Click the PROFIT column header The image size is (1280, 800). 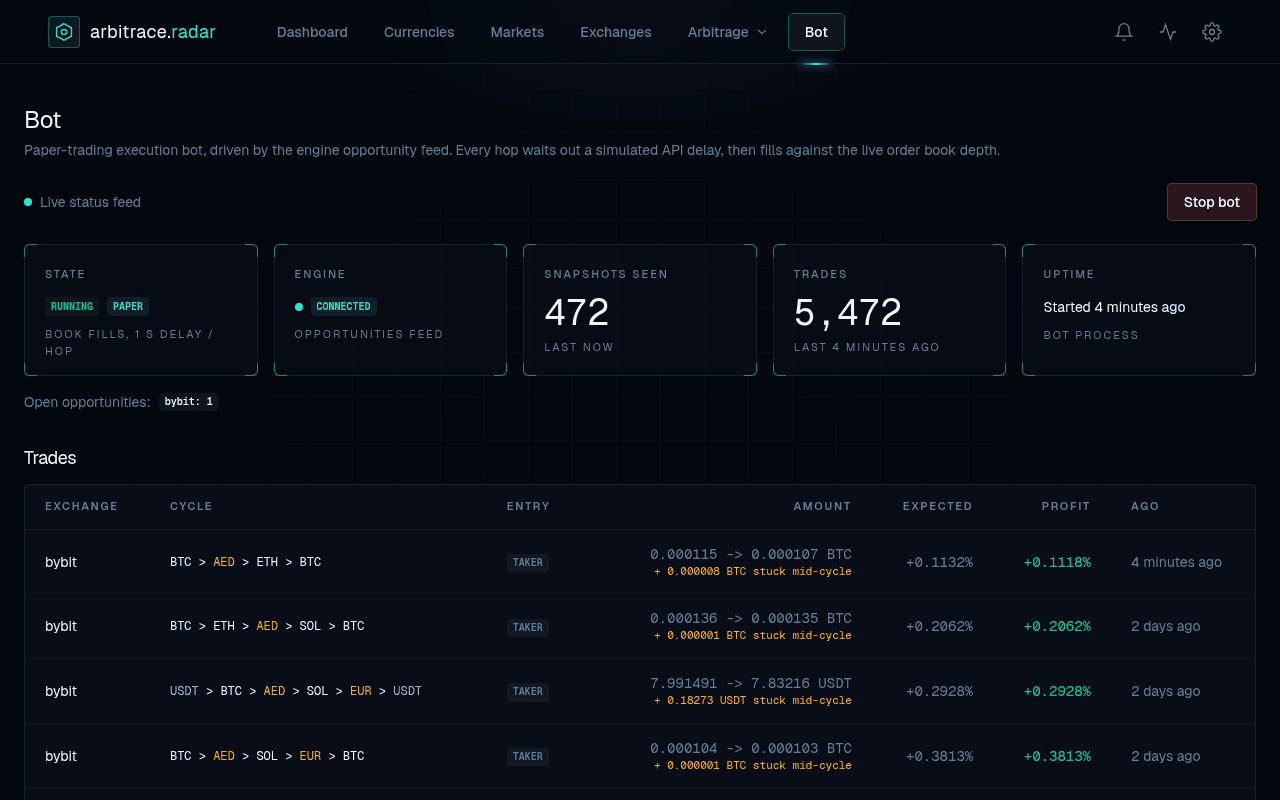1066,506
